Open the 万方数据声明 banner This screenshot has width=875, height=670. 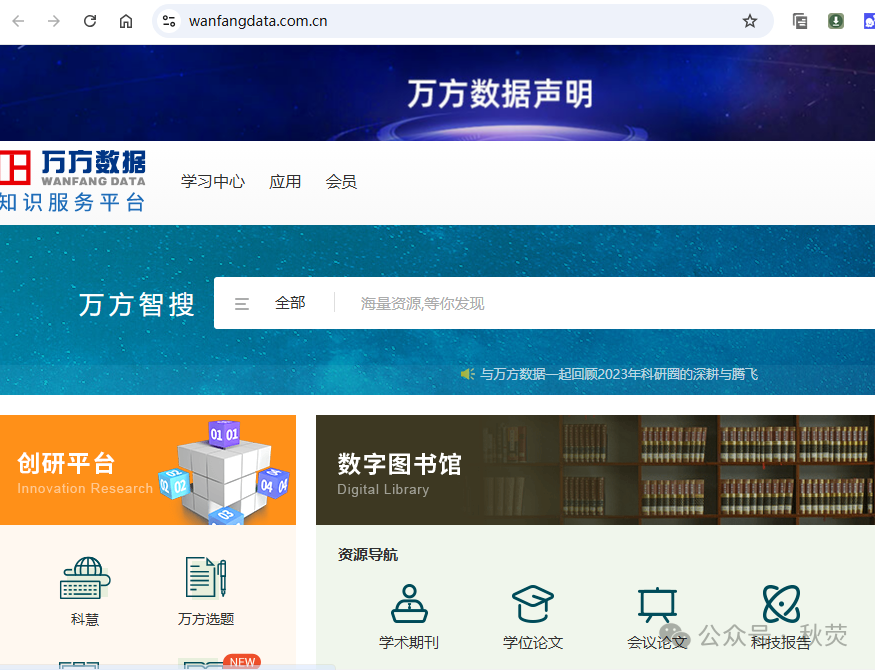[x=438, y=93]
